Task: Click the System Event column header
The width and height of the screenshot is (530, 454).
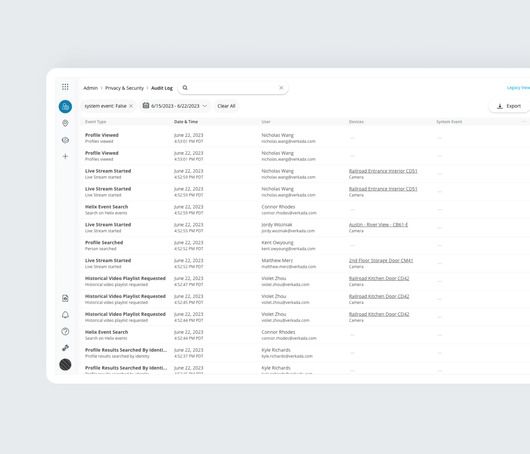Action: pos(449,122)
